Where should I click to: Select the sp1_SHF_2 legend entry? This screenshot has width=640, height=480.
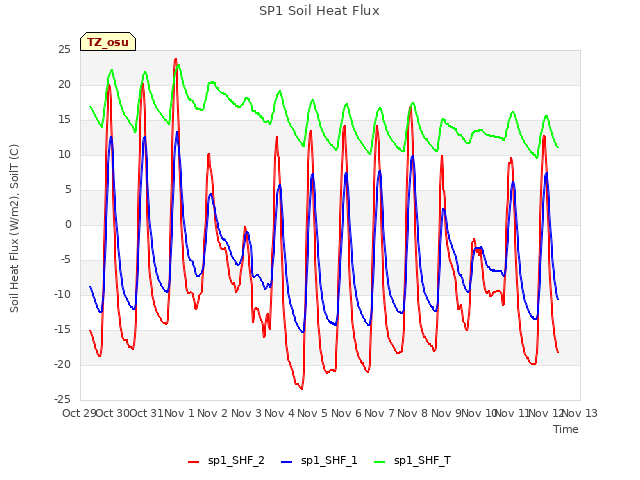click(x=226, y=461)
